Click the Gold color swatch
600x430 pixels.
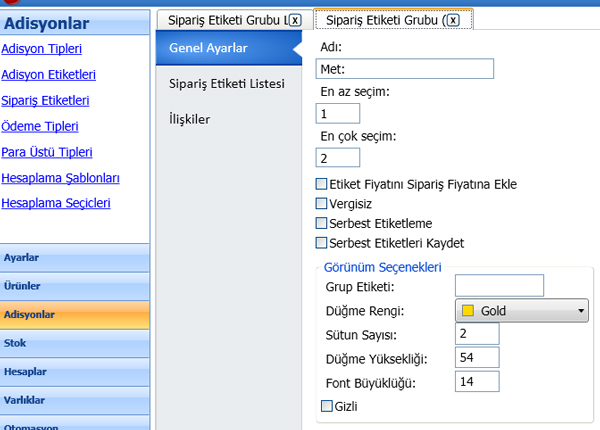tap(467, 311)
